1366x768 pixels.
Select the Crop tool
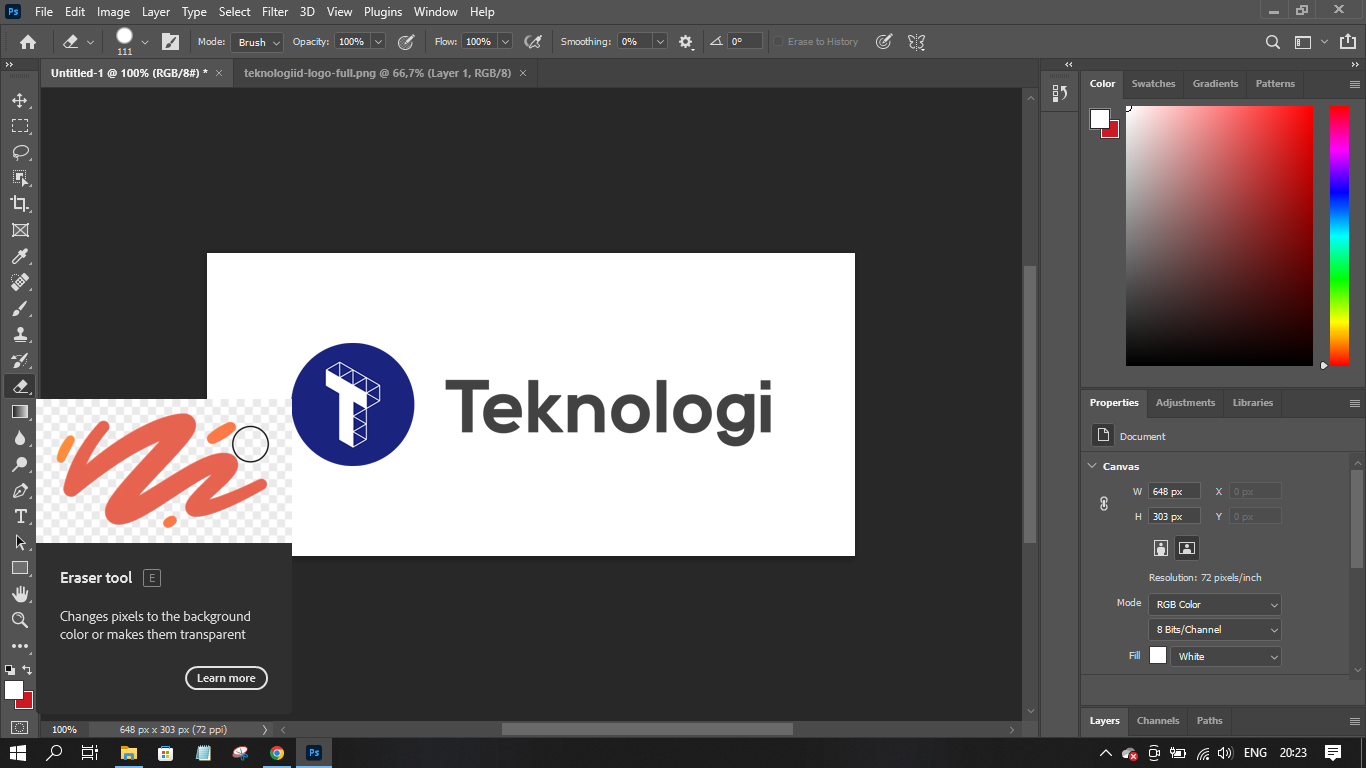pyautogui.click(x=19, y=204)
